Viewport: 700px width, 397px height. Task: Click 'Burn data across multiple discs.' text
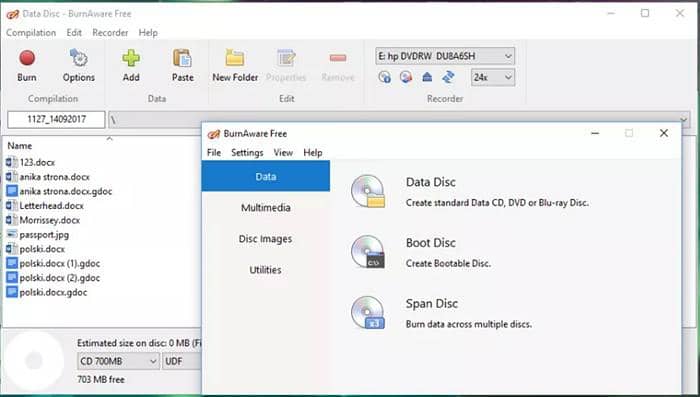[x=469, y=324]
